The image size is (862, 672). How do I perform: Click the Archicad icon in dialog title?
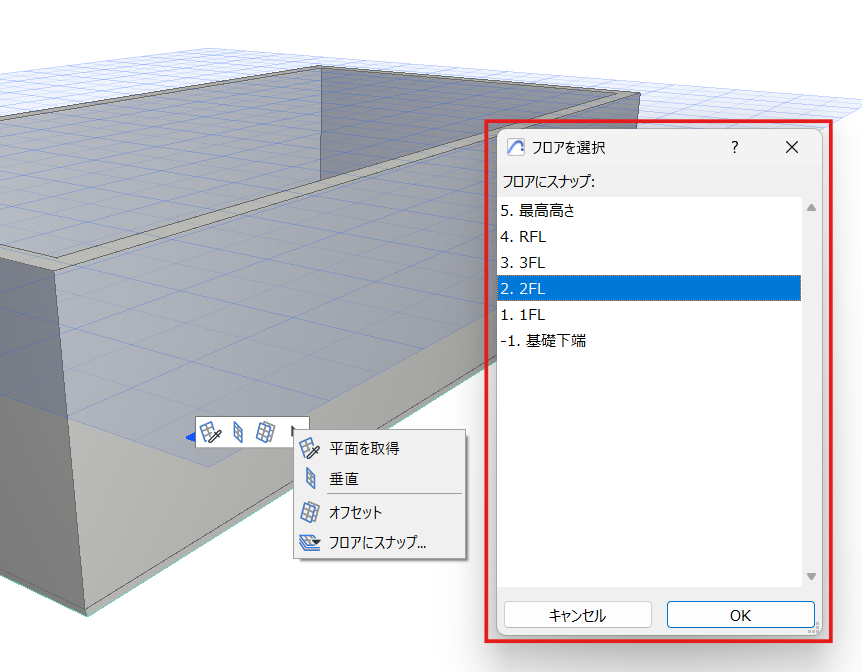pyautogui.click(x=516, y=147)
